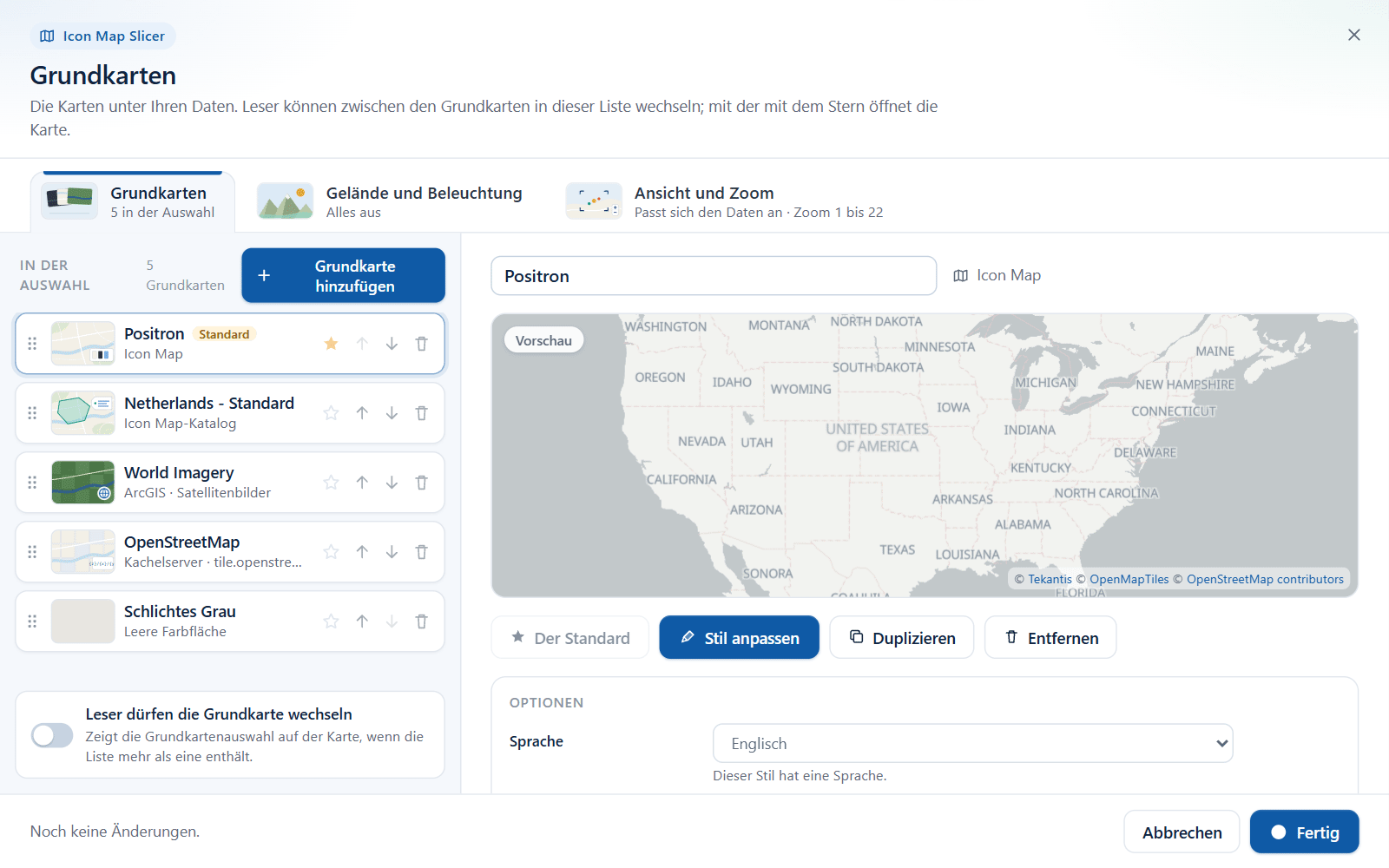The width and height of the screenshot is (1389, 868).
Task: Toggle Leser dürfen die Grundkarte wechseln switch
Action: pyautogui.click(x=52, y=735)
